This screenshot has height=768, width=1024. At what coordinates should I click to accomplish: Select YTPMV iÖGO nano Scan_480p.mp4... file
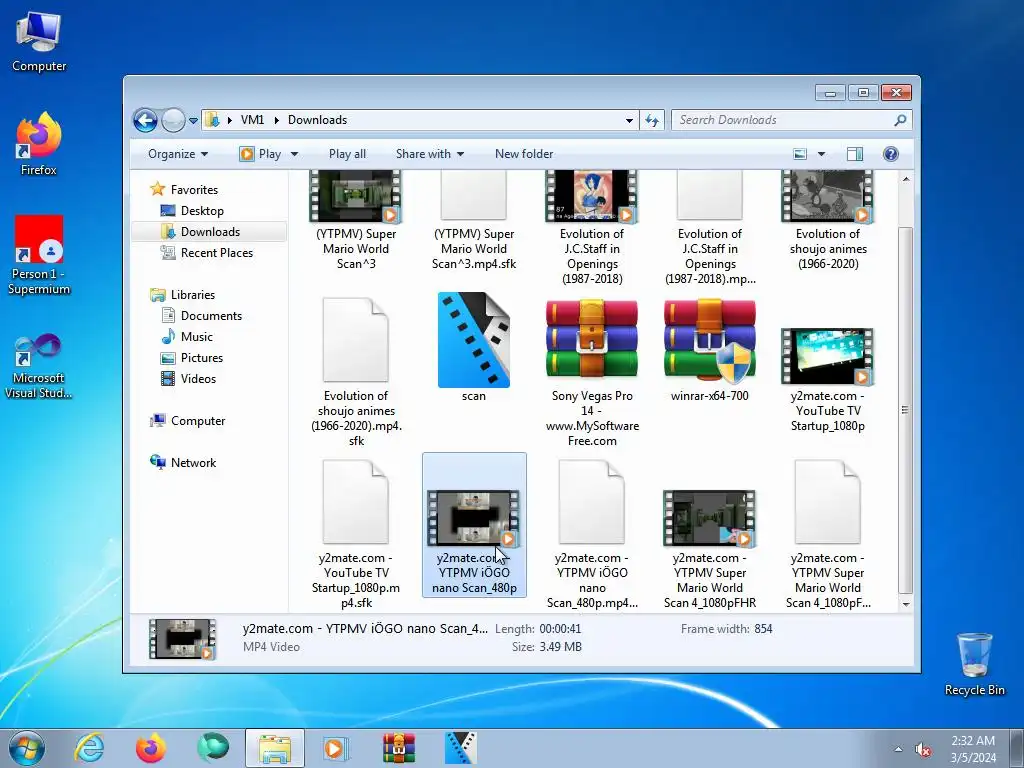click(x=592, y=534)
